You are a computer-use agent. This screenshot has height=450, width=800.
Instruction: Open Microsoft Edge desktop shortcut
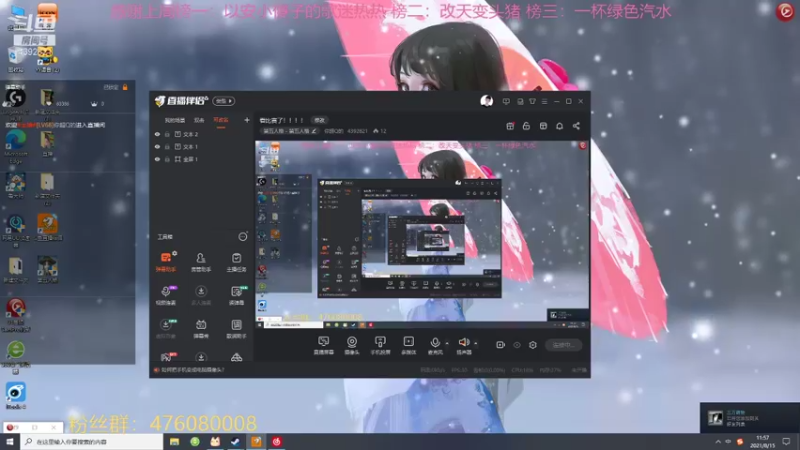16,146
